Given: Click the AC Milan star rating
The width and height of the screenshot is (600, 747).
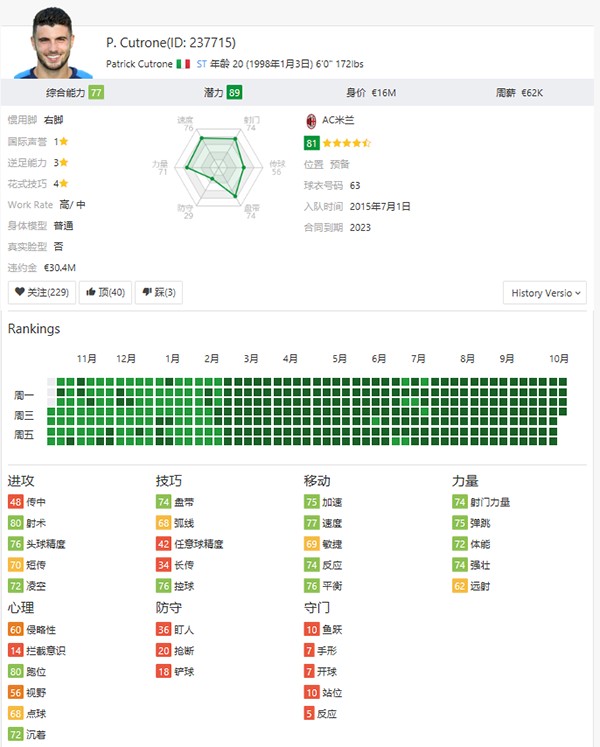Looking at the screenshot, I should tap(346, 143).
